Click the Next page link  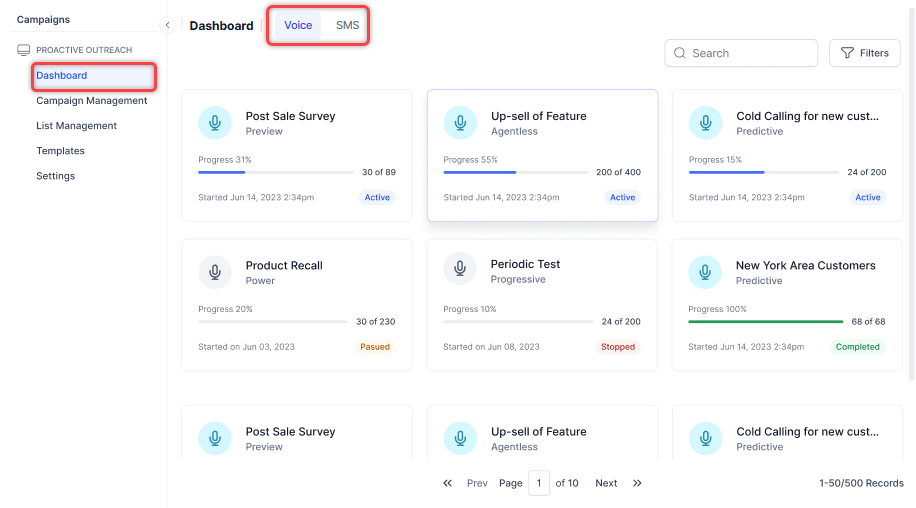pyautogui.click(x=606, y=483)
